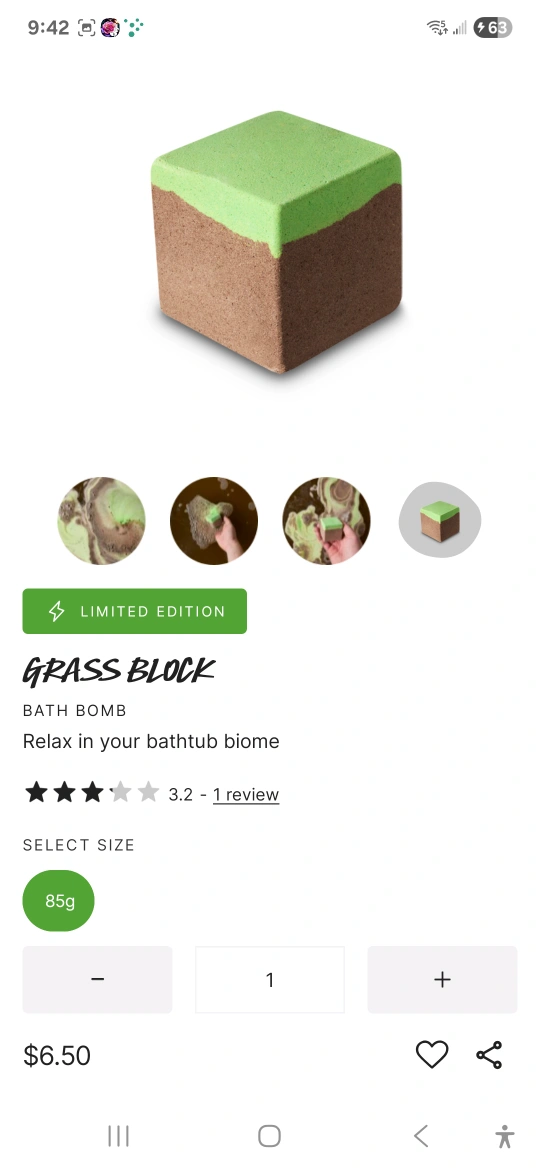This screenshot has width=540, height=1170.
Task: Open Android recent apps button
Action: 119,1136
